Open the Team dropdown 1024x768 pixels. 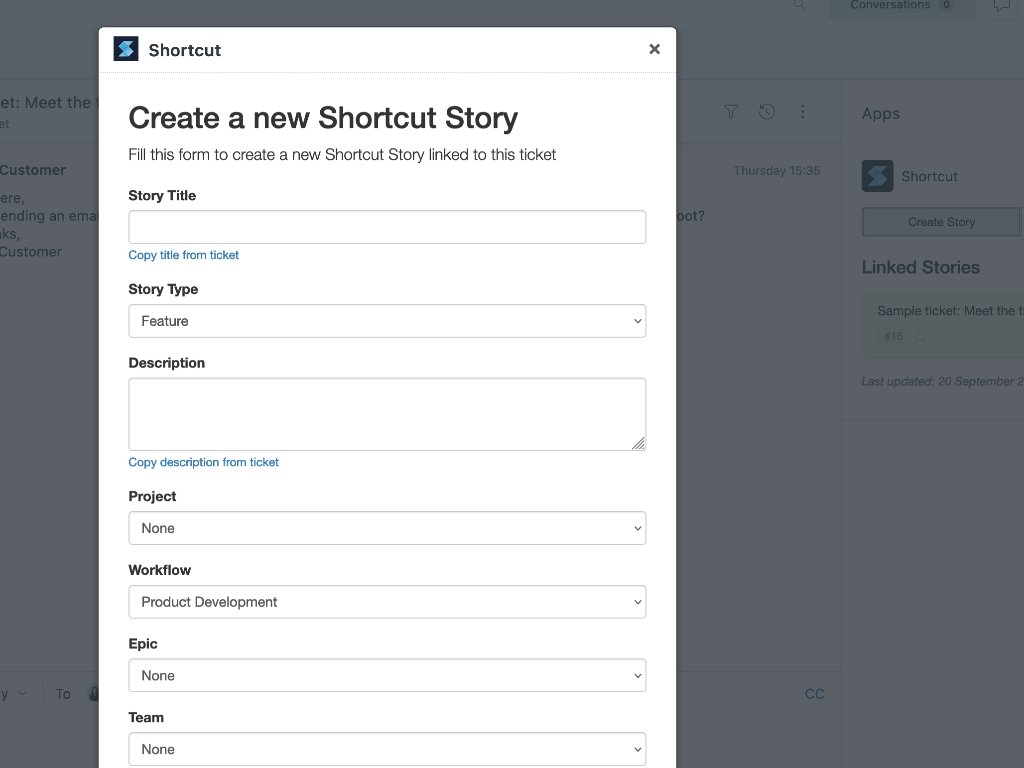[x=387, y=749]
